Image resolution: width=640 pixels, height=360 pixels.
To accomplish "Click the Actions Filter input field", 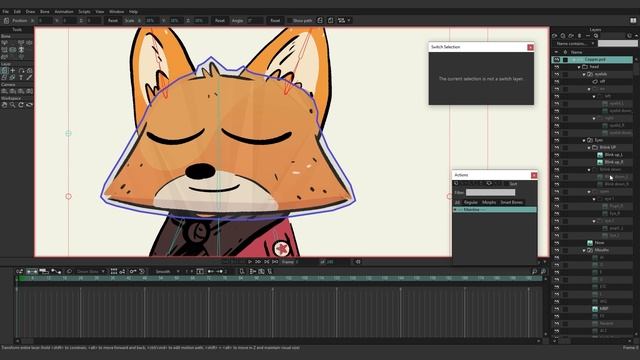I will (x=491, y=192).
